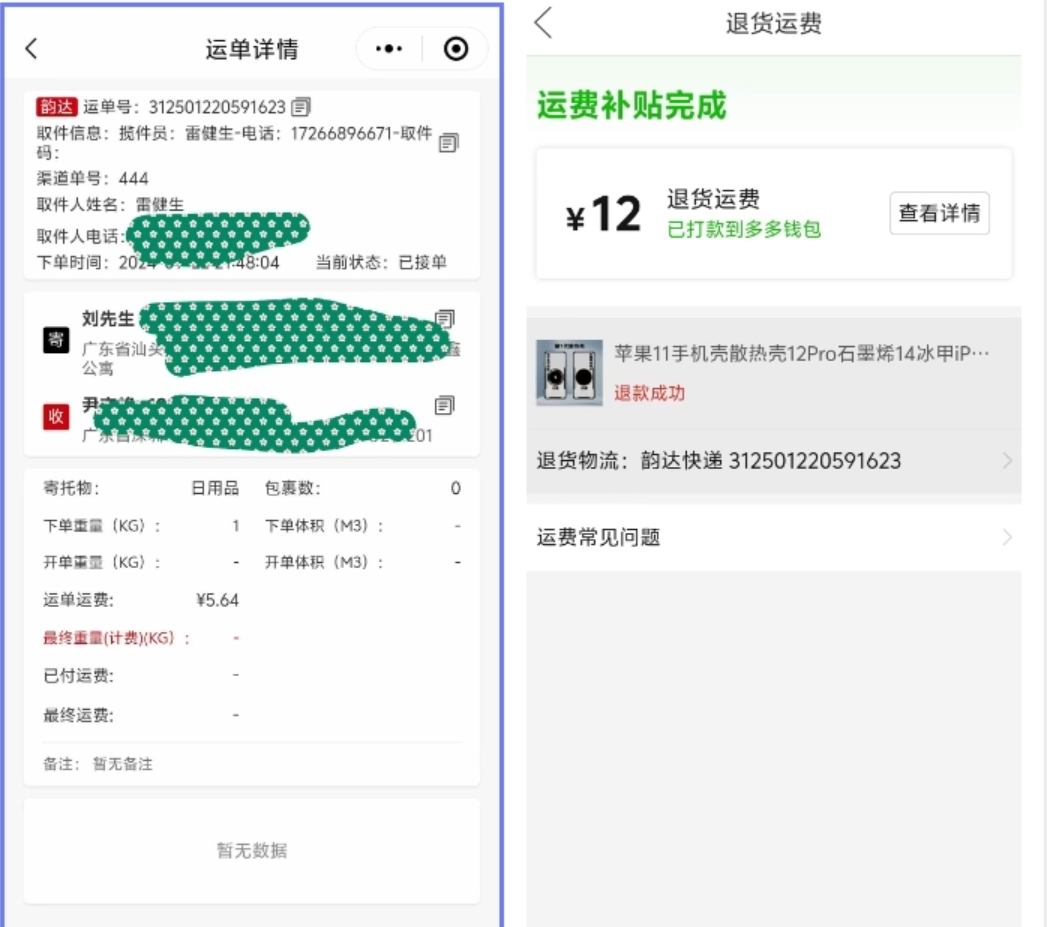The height and width of the screenshot is (927, 1047).
Task: Open the three-dot more menu
Action: tap(389, 49)
